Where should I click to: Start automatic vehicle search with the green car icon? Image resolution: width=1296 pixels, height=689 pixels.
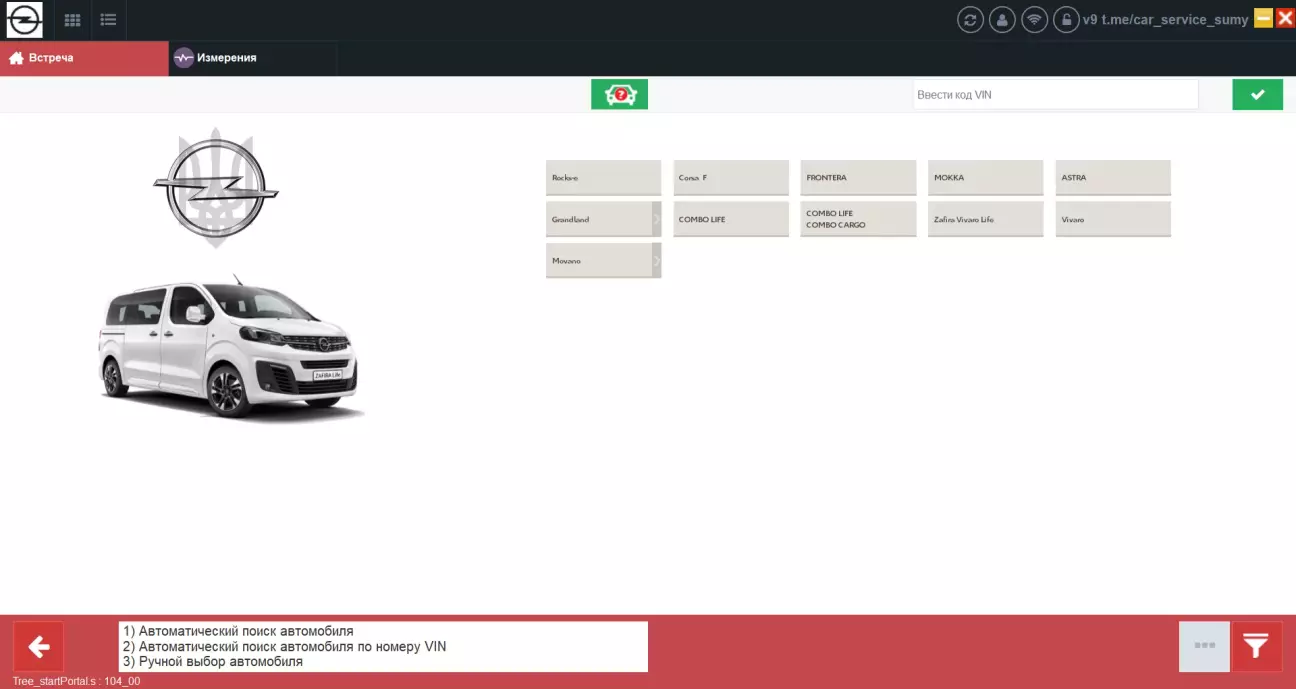(620, 94)
